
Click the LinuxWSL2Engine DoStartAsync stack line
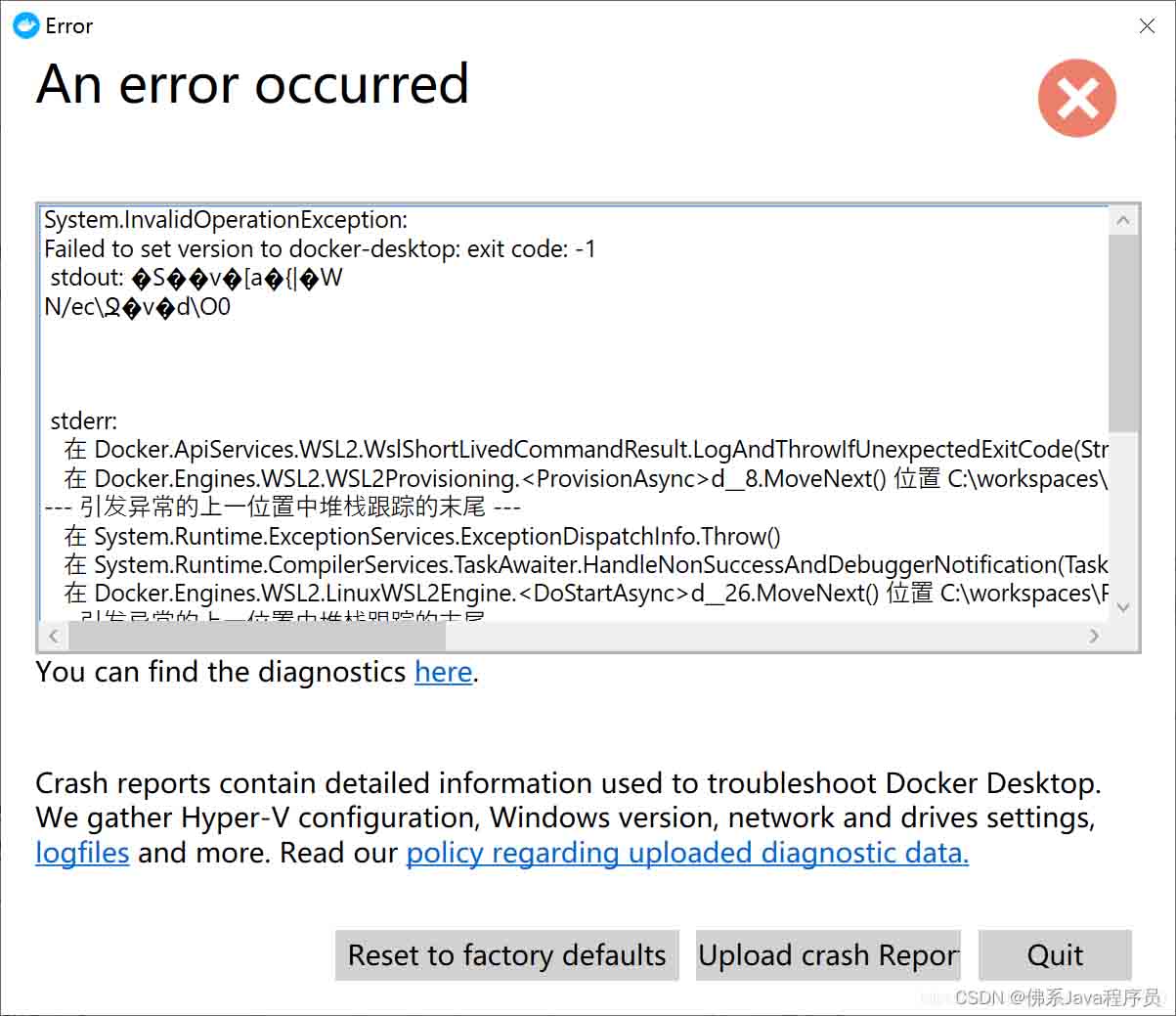pos(586,594)
